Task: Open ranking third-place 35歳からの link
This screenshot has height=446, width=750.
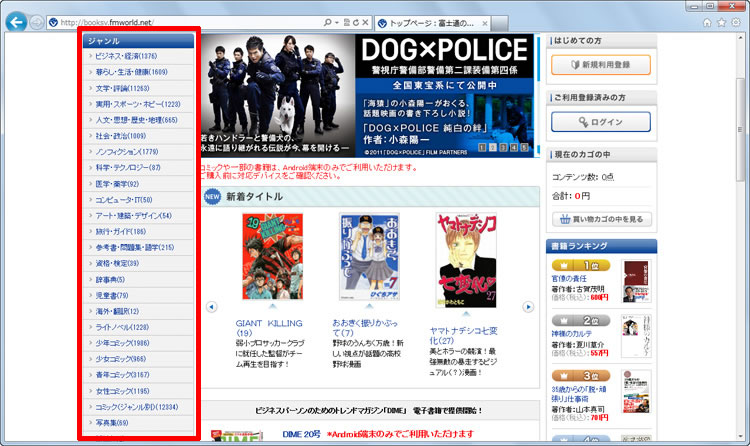Action: point(579,393)
